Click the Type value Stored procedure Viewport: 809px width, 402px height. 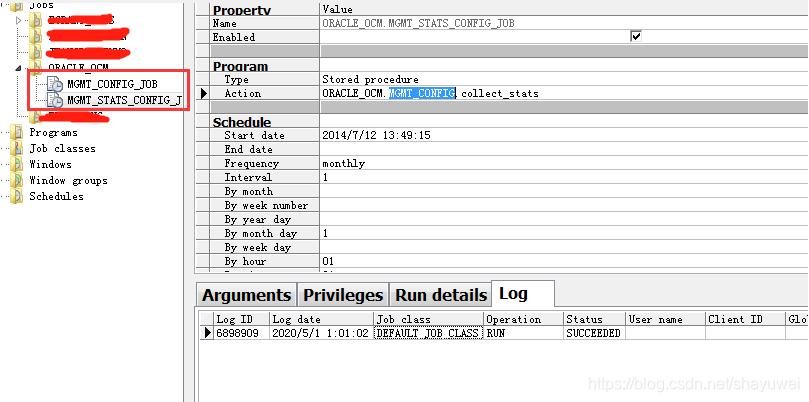pos(370,79)
